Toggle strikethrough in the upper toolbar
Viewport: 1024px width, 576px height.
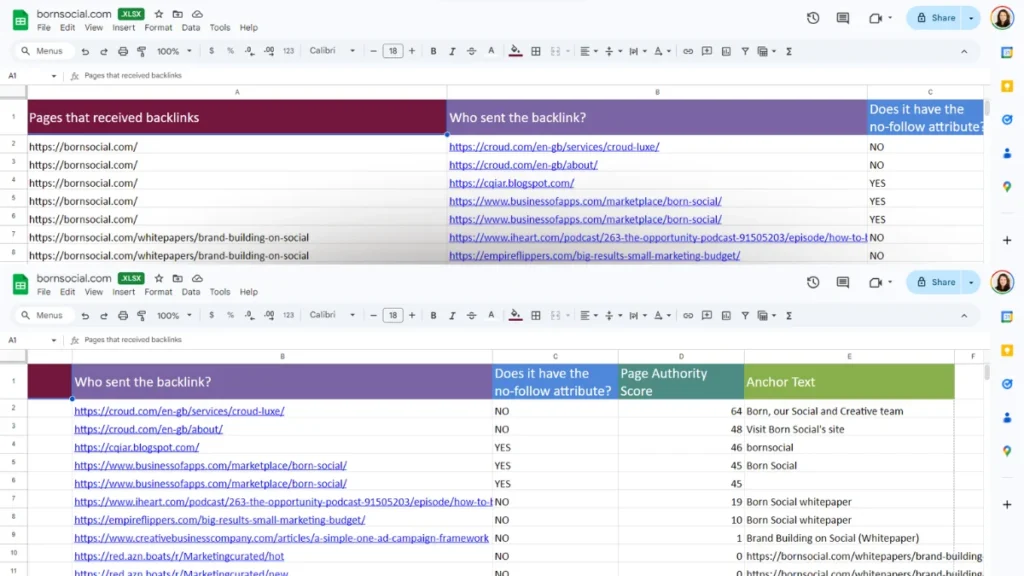[x=471, y=51]
